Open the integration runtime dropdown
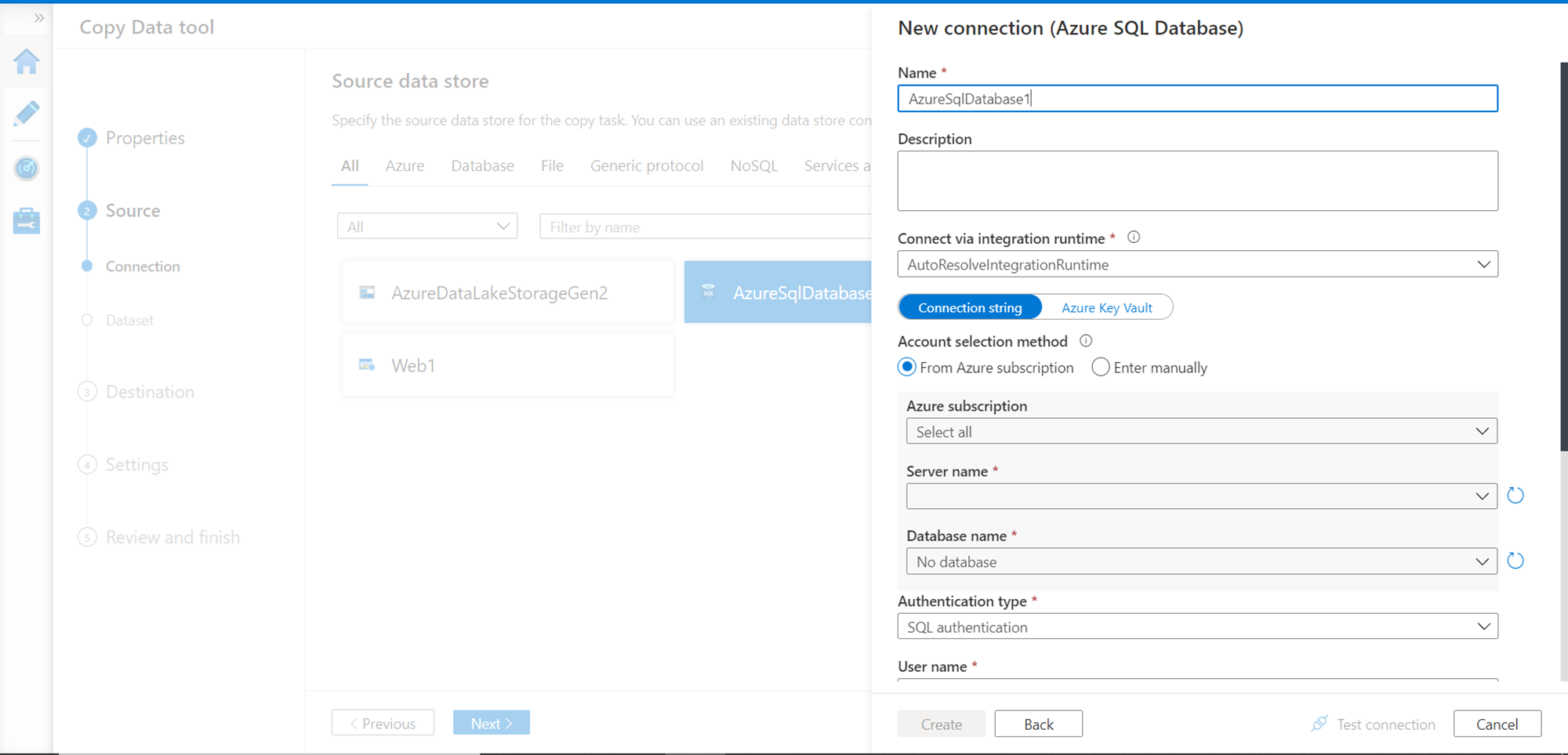 (x=1197, y=264)
